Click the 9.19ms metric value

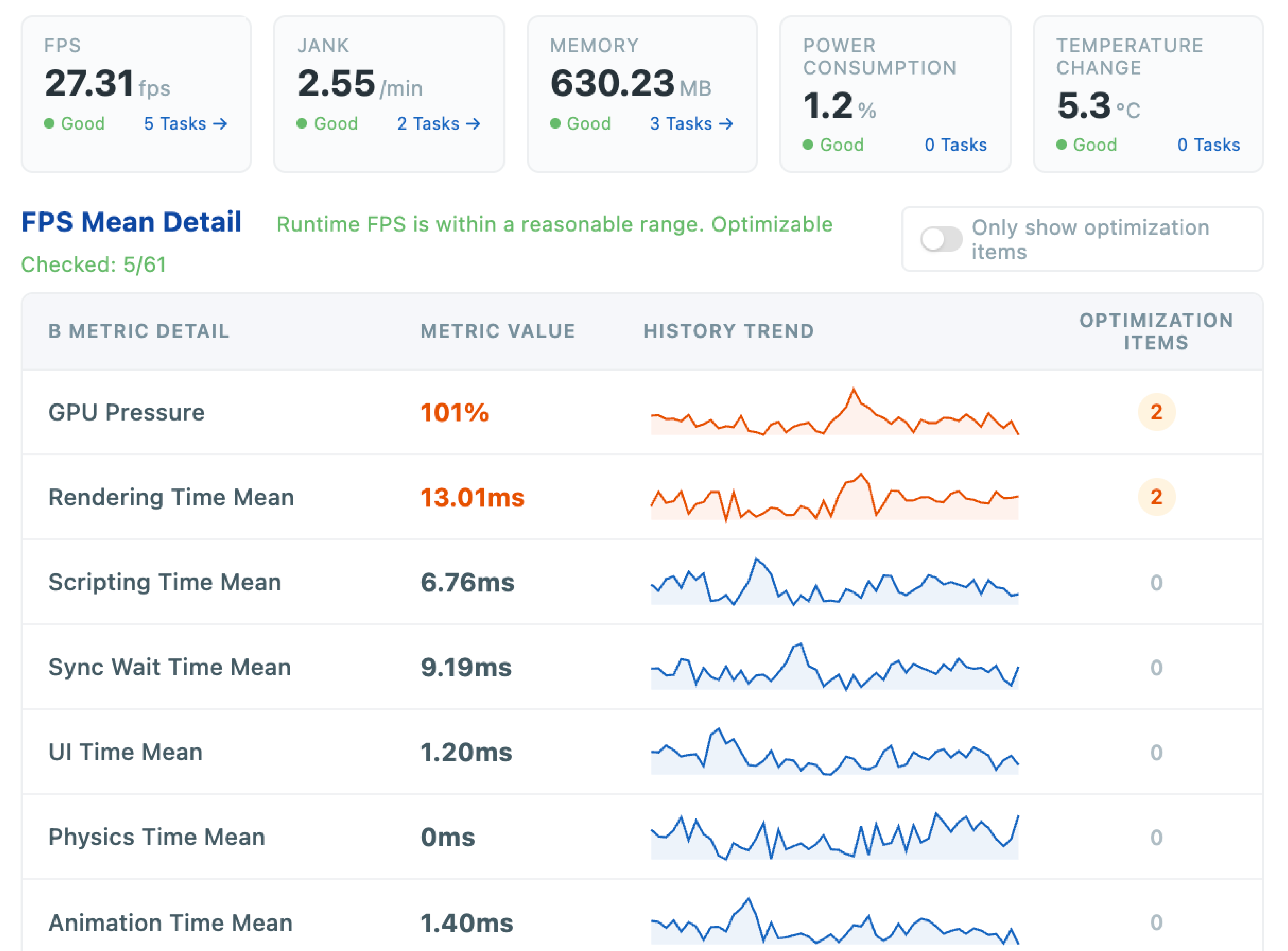click(x=466, y=668)
